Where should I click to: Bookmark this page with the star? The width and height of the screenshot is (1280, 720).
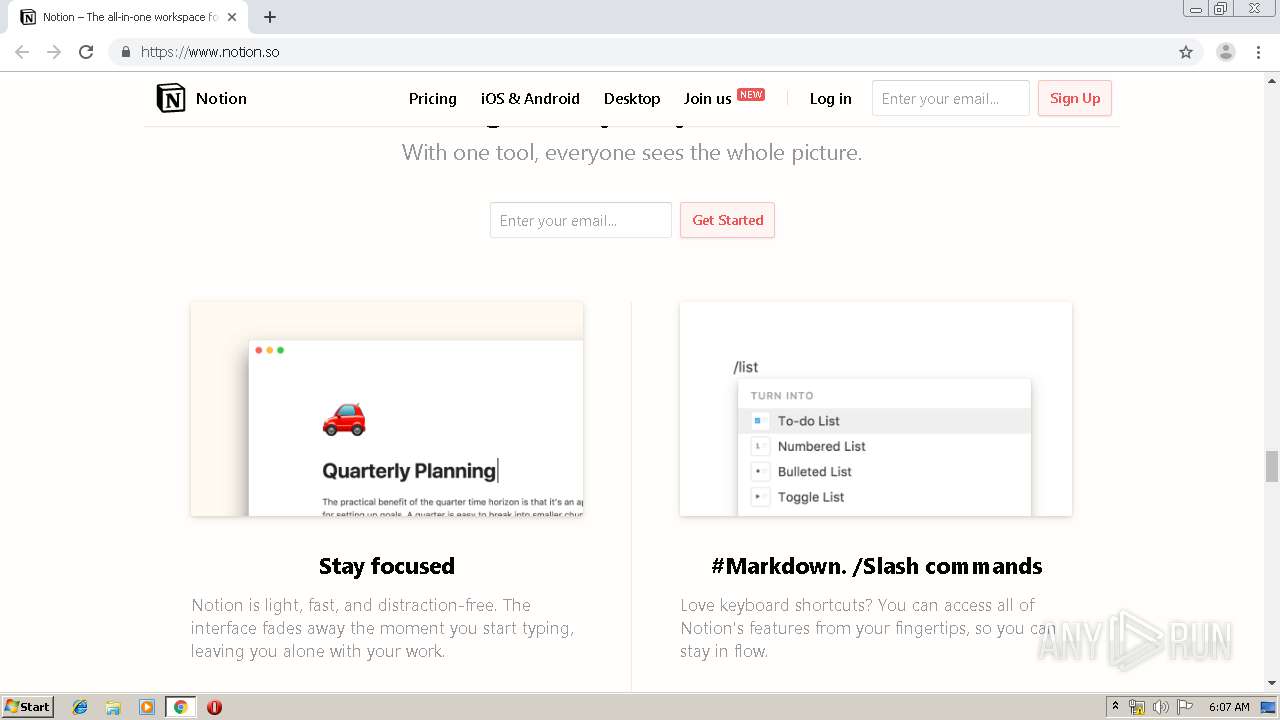tap(1186, 52)
